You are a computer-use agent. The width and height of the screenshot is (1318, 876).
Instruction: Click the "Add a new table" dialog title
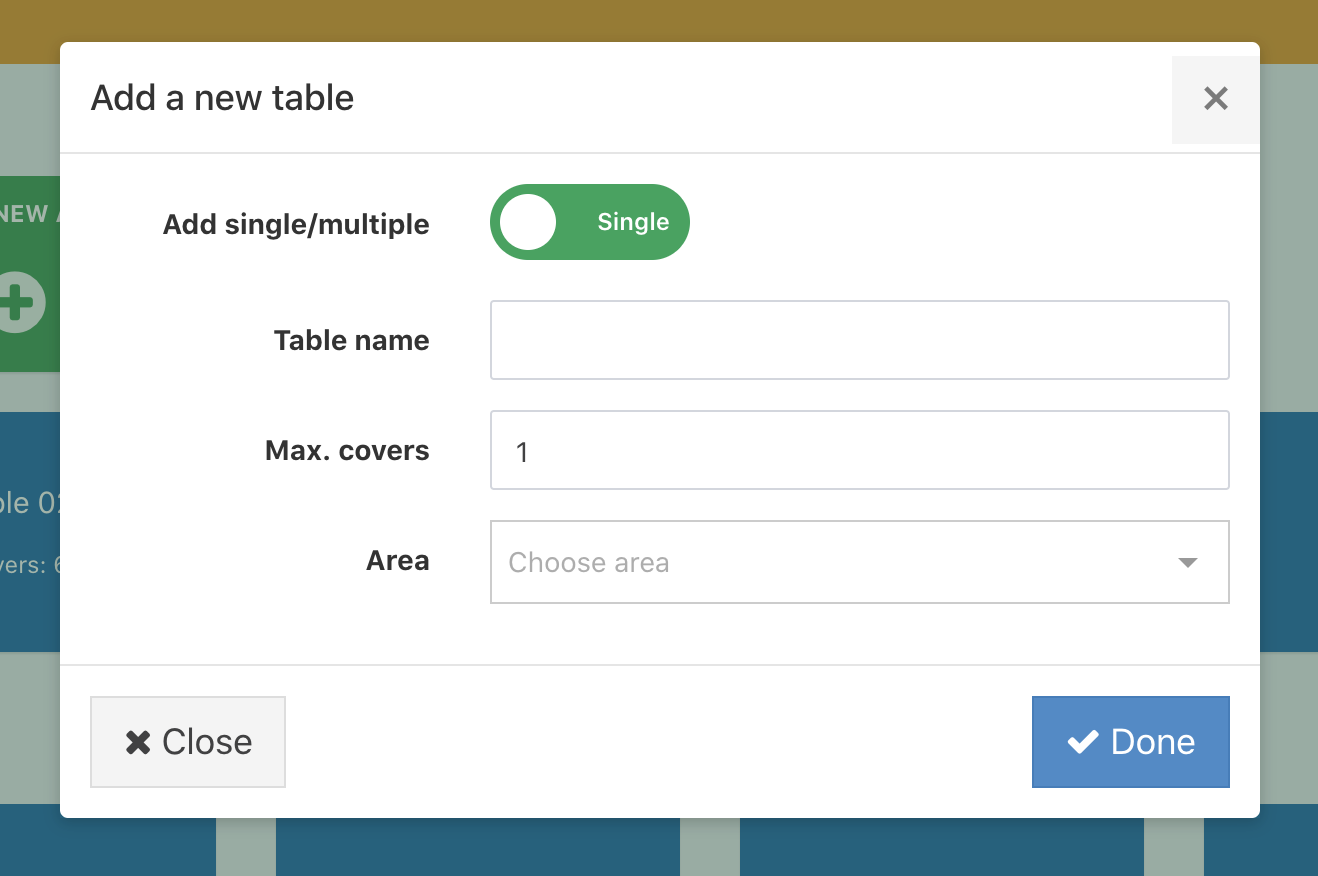[x=222, y=98]
